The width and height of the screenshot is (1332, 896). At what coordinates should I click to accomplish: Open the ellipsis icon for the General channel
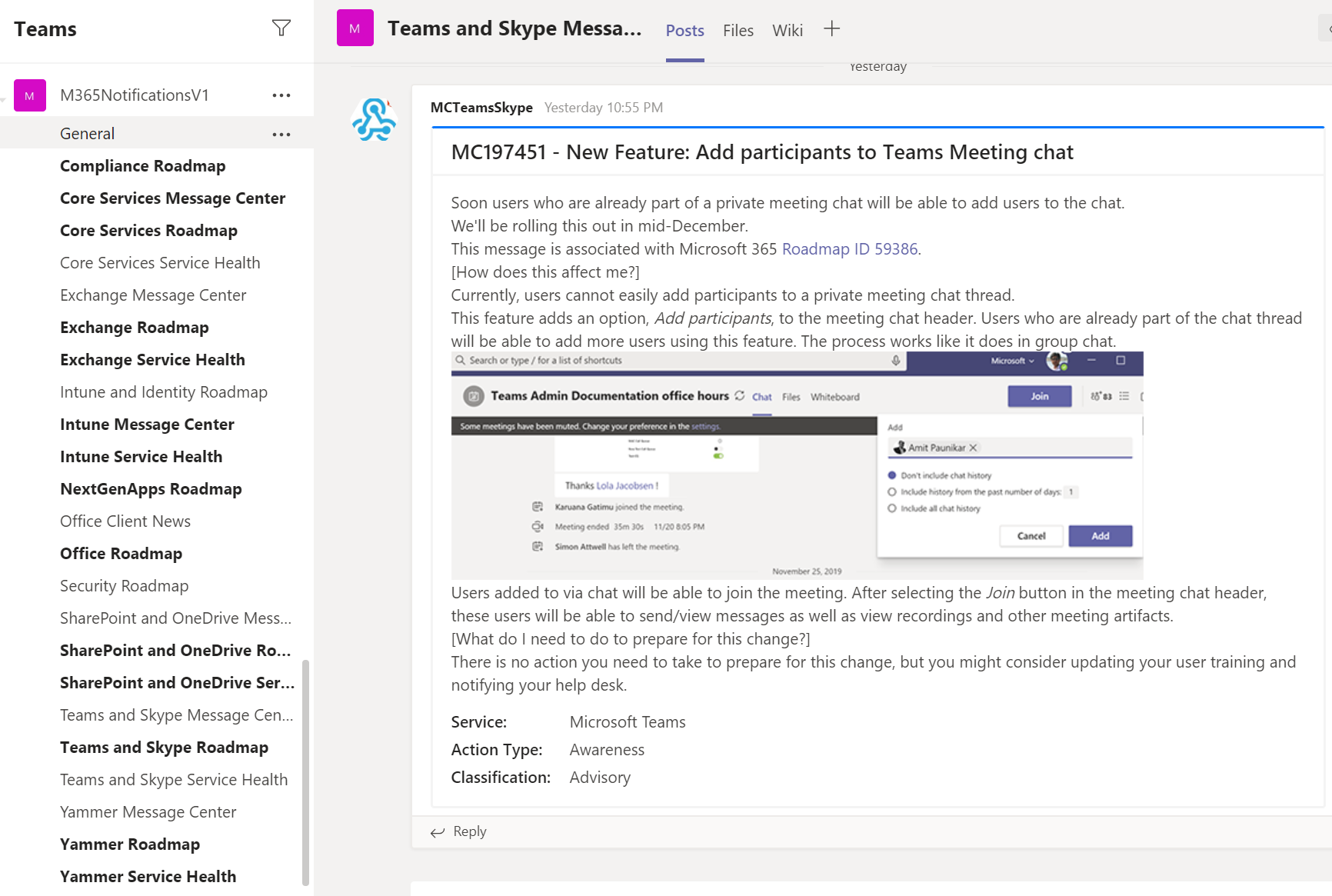pos(281,134)
